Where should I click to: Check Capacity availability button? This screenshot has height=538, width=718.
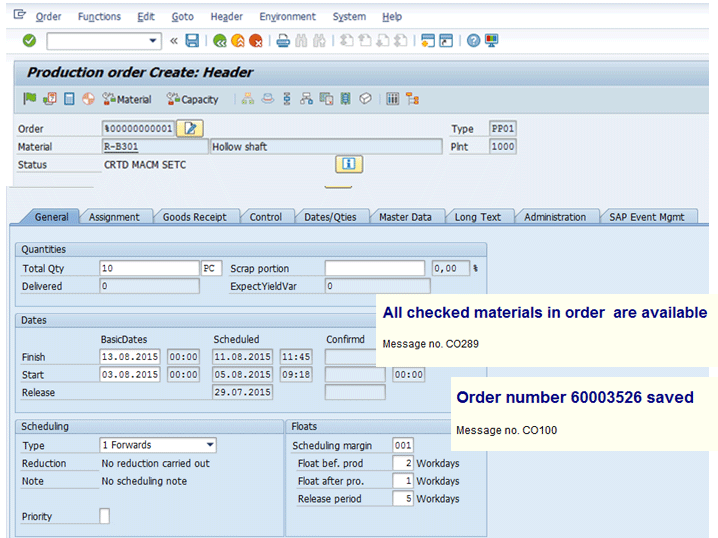192,99
